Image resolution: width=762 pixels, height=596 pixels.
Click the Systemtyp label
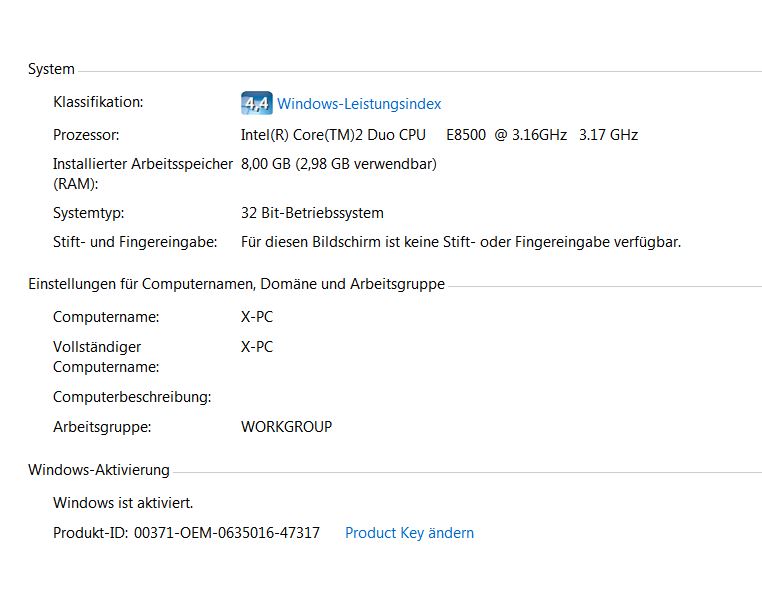pos(88,213)
